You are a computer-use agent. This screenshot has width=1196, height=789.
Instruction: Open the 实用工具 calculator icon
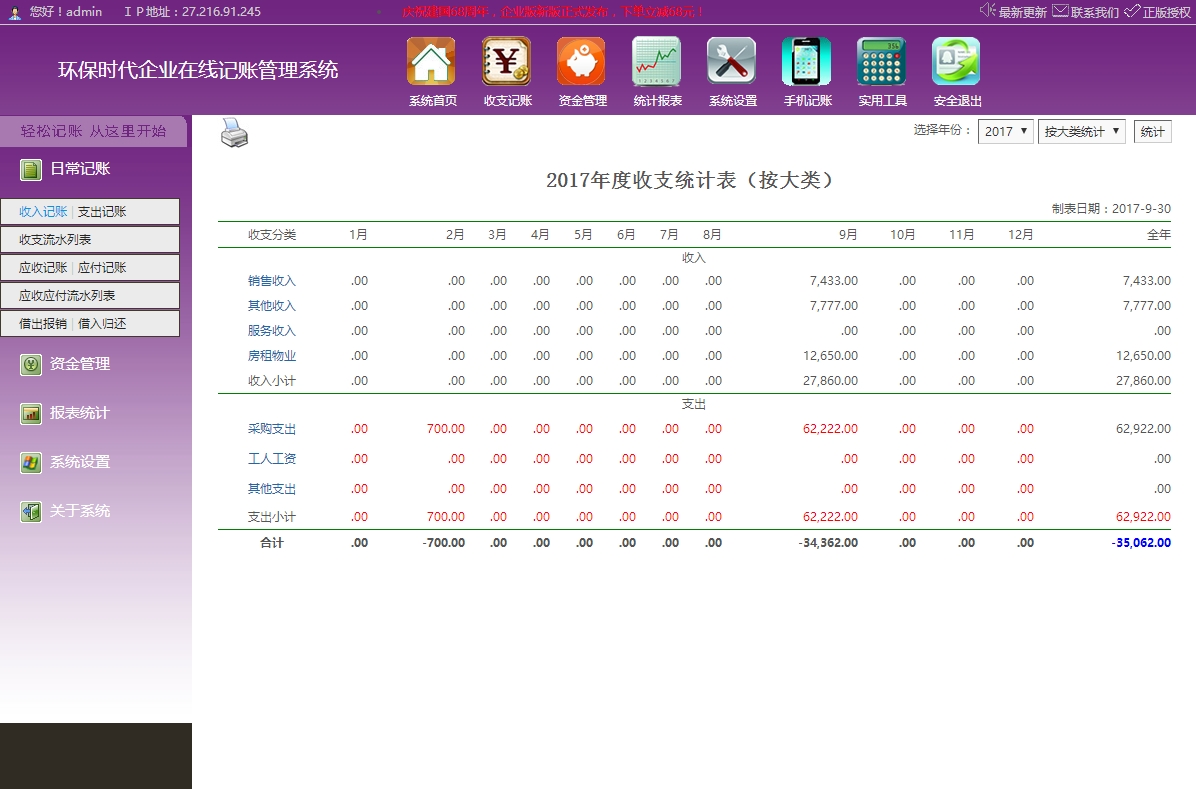coord(881,62)
